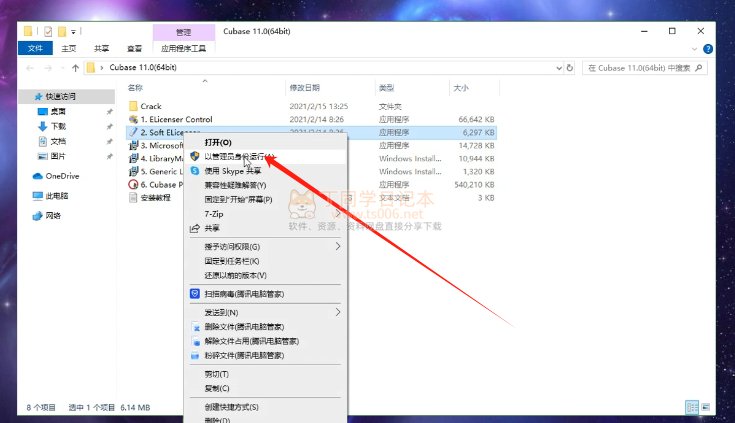Open the 查看 ribbon tab

tap(135, 48)
